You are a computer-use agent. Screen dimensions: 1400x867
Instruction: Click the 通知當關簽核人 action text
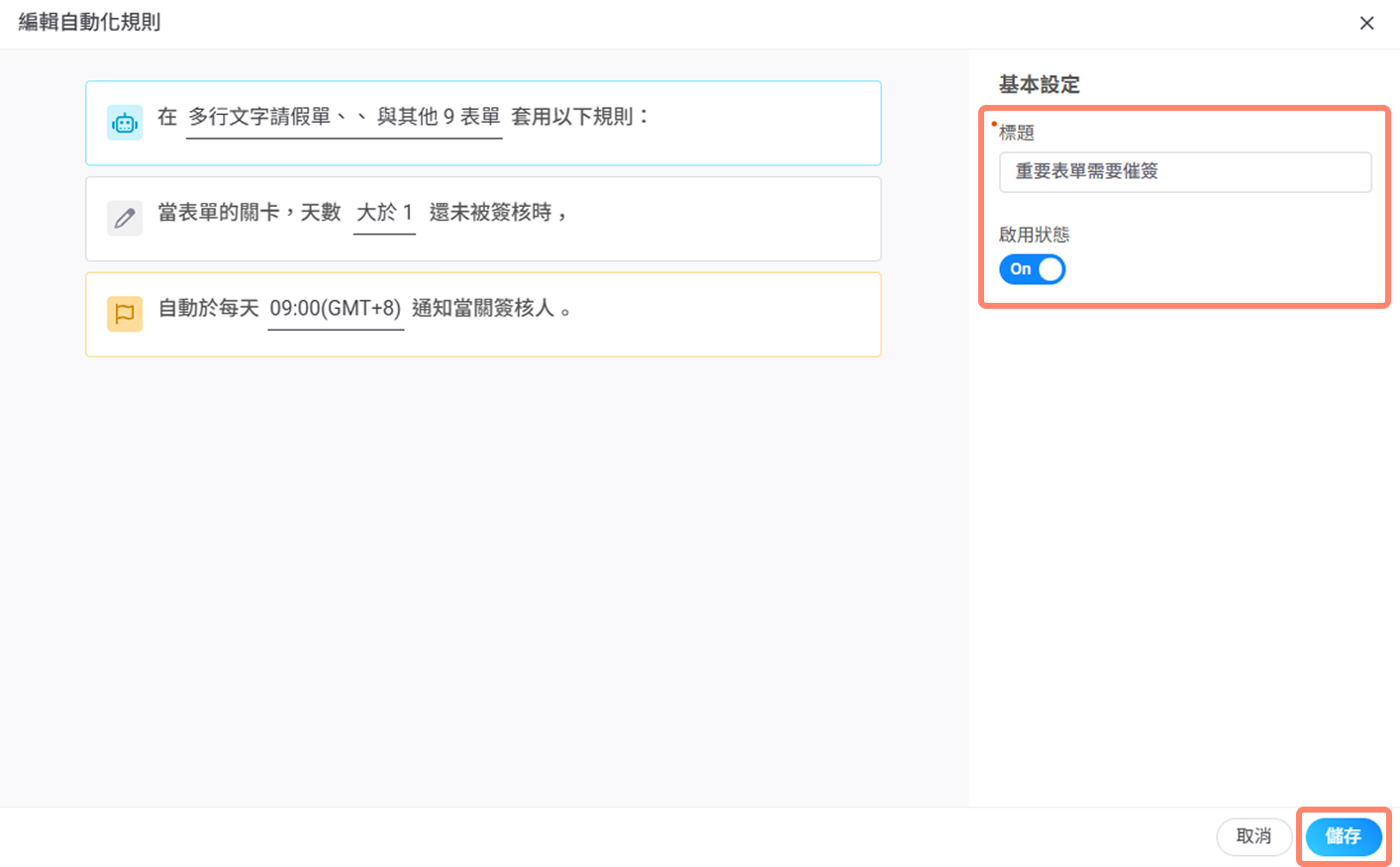click(483, 309)
